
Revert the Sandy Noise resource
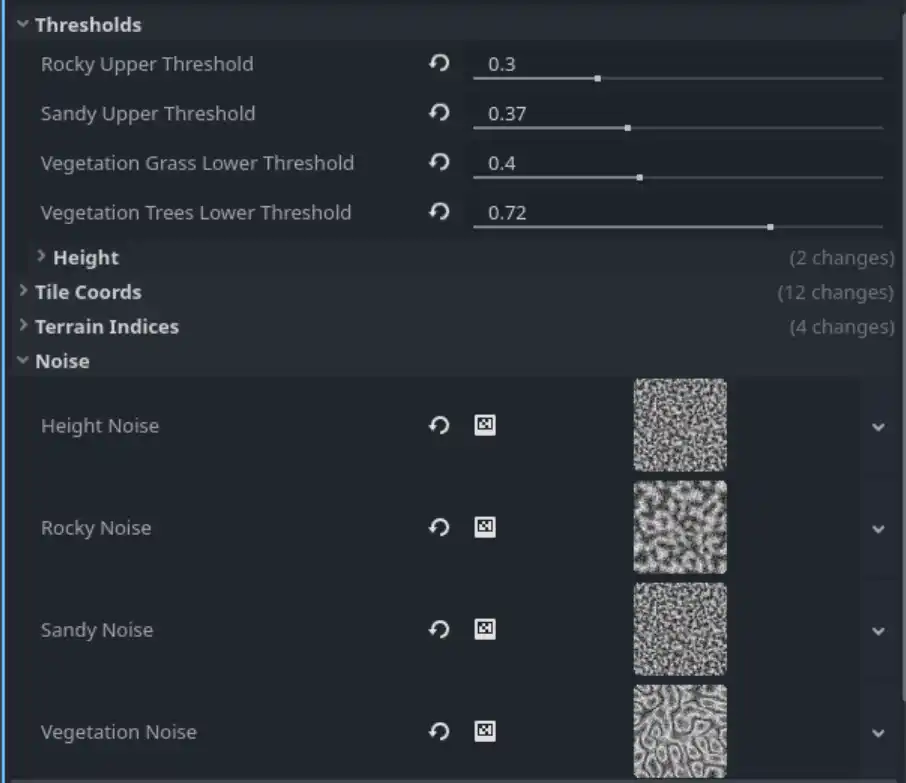pos(438,629)
